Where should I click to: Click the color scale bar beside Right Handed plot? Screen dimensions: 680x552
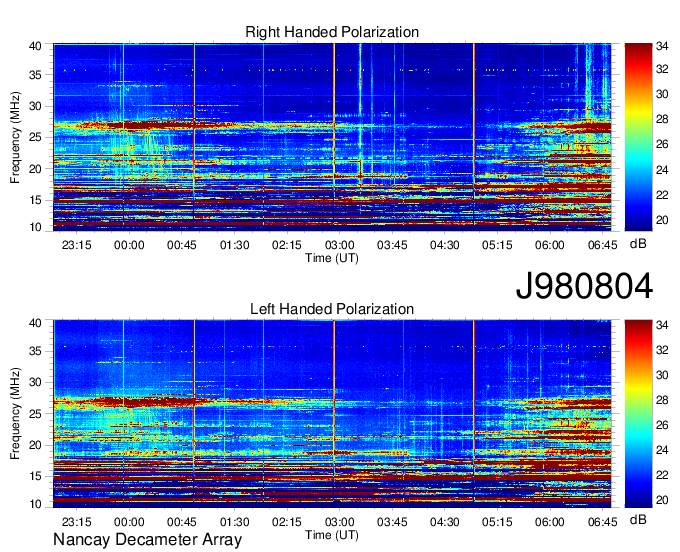tap(638, 137)
